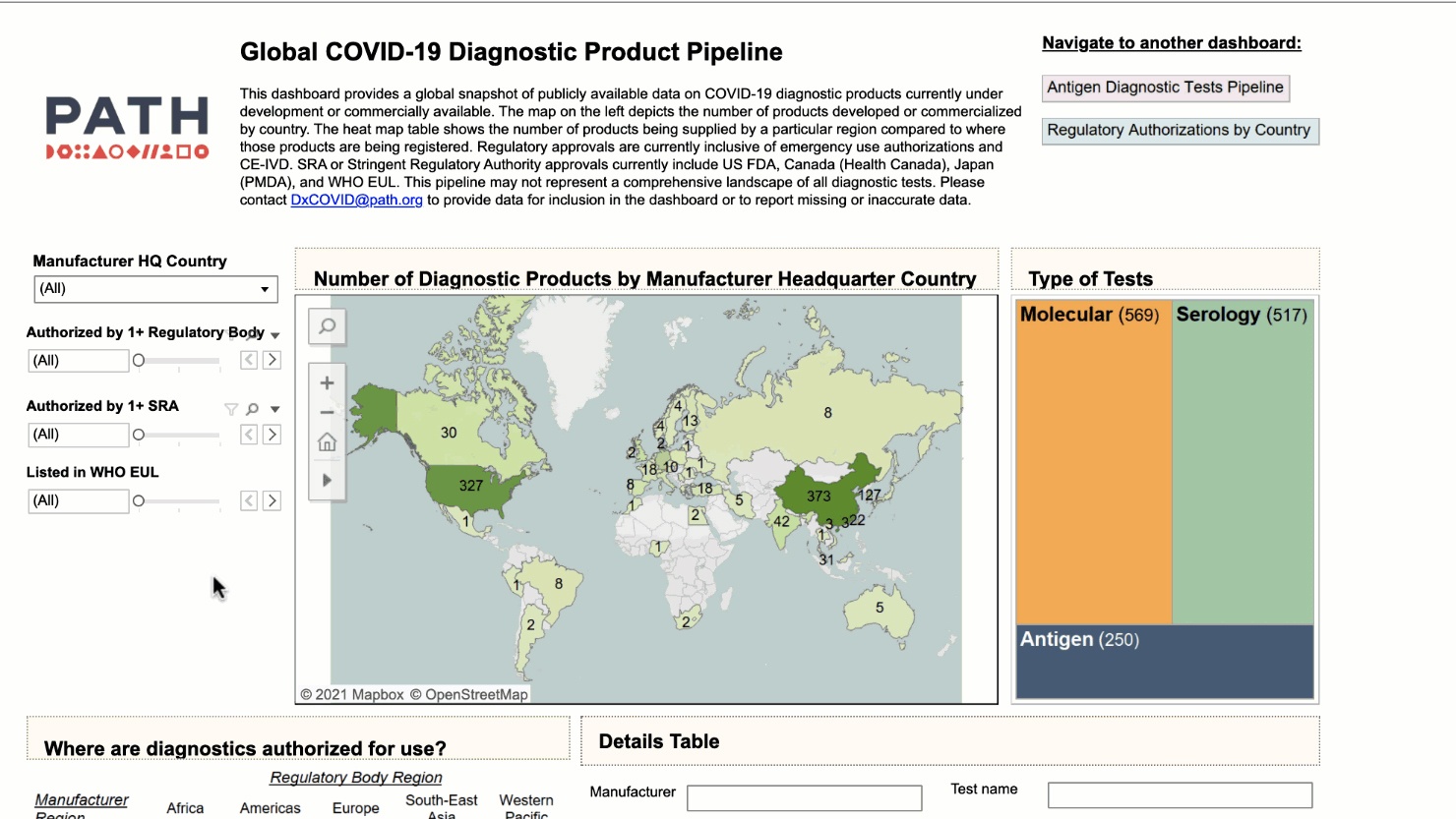Click the Authorized by 1+ SRA slider handle
Viewport: 1456px width, 819px height.
(139, 435)
